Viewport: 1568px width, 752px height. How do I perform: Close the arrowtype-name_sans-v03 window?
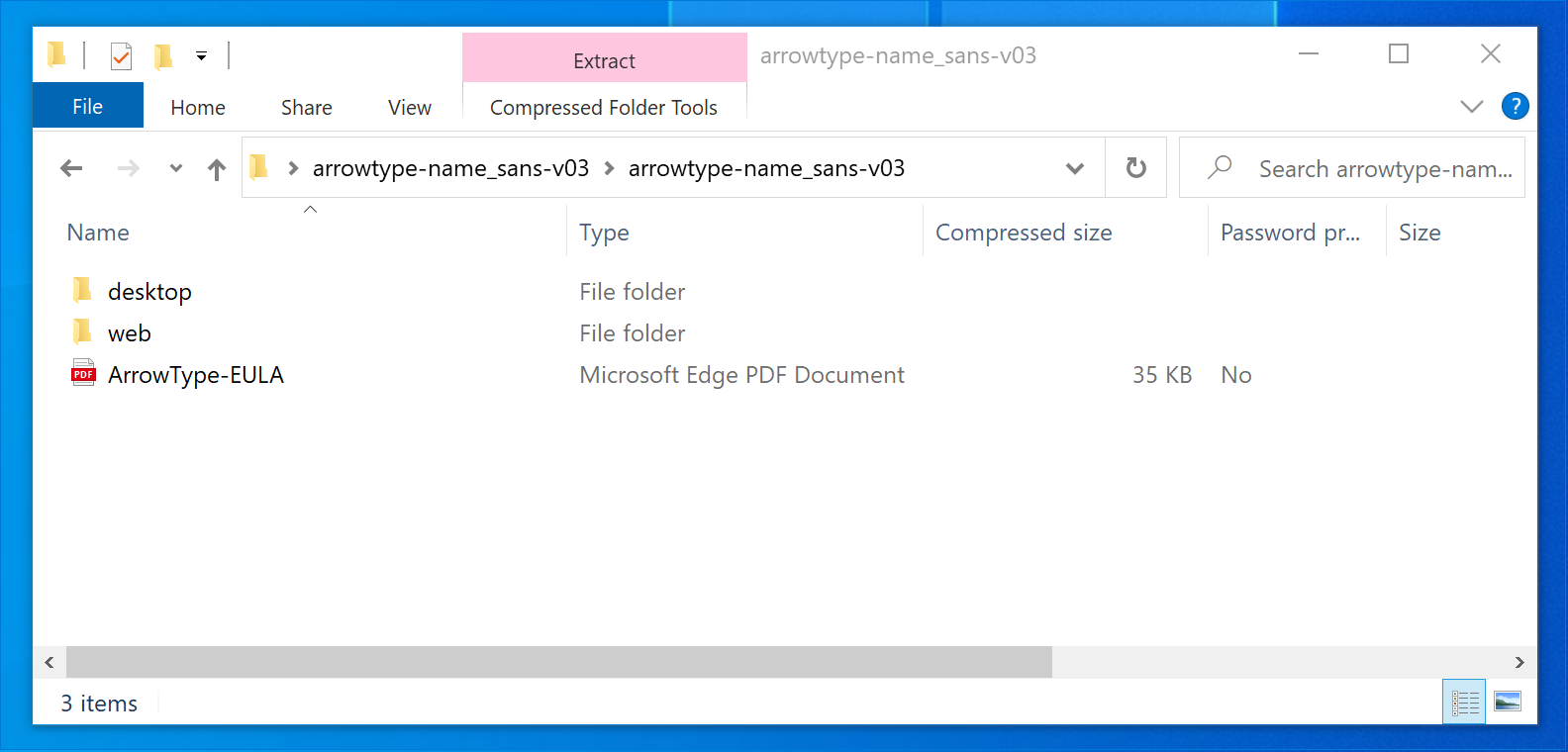1491,53
